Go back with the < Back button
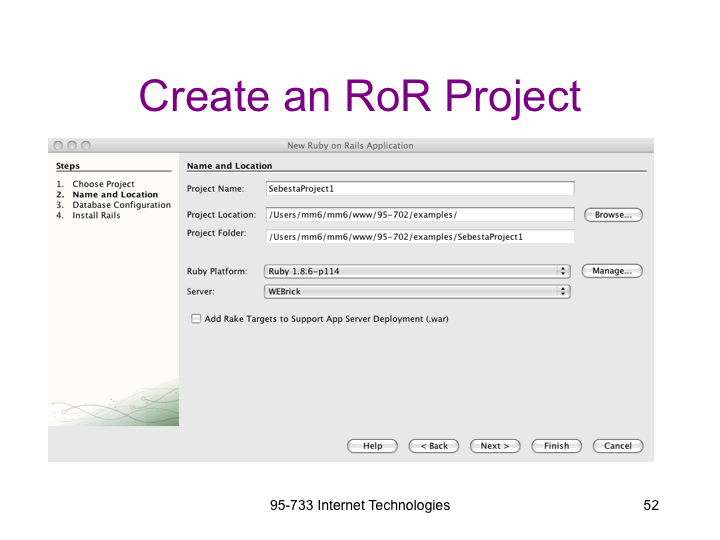This screenshot has height=540, width=720. coord(434,446)
